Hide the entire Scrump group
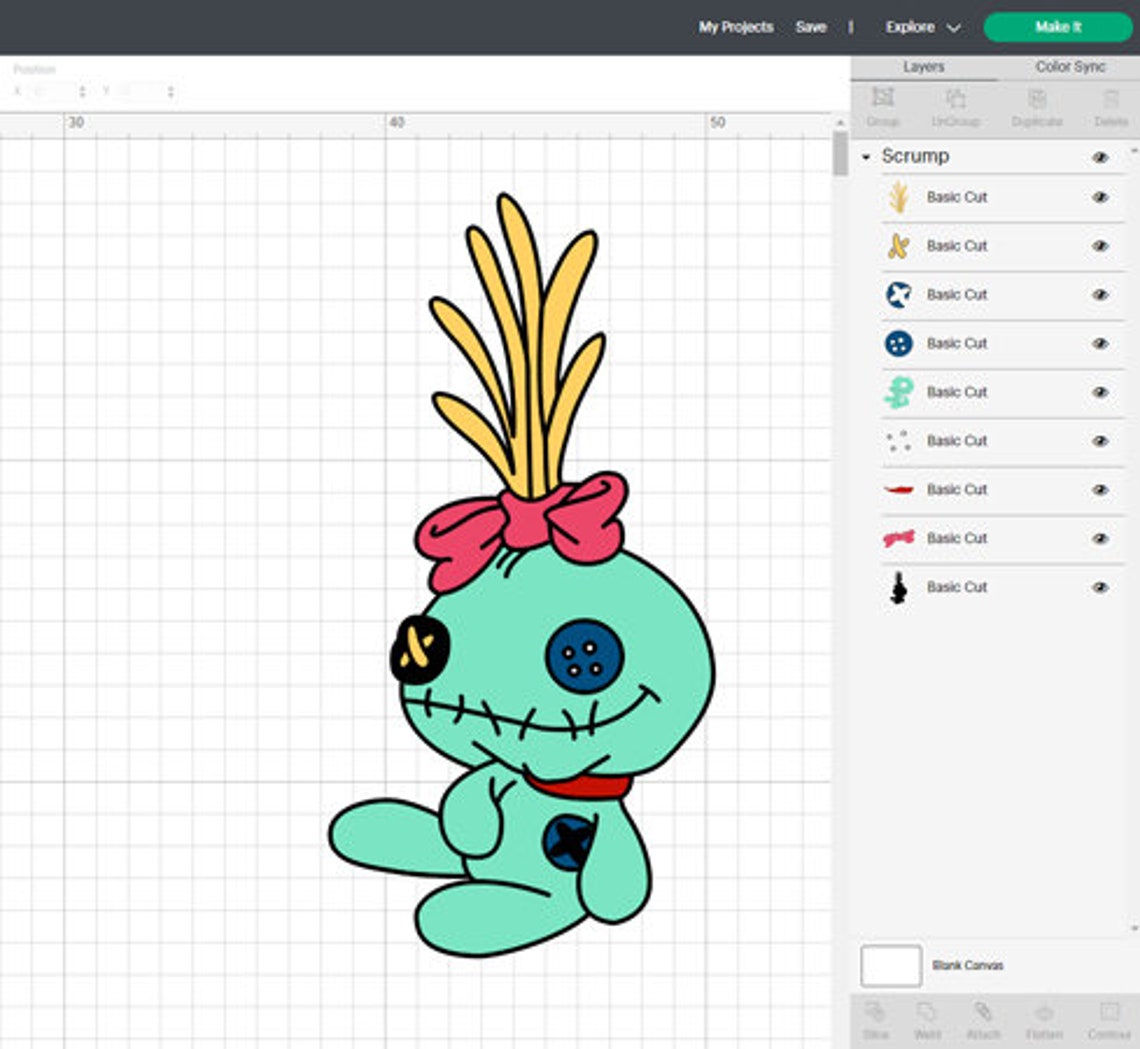The height and width of the screenshot is (1049, 1140). (x=1100, y=157)
